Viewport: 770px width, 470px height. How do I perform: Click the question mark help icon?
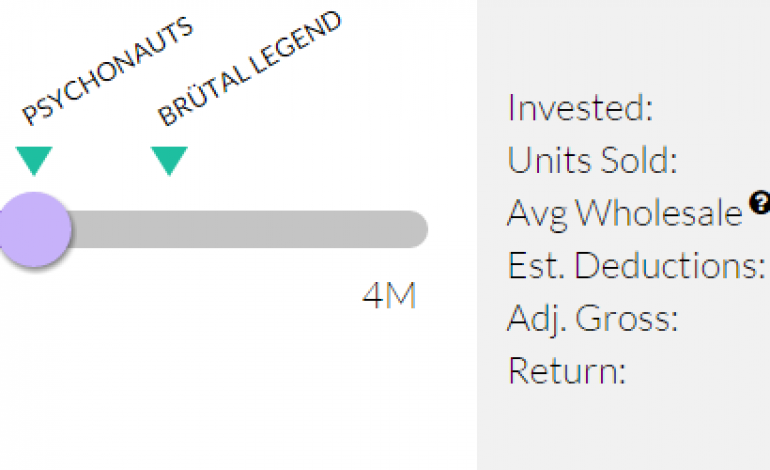click(x=760, y=204)
